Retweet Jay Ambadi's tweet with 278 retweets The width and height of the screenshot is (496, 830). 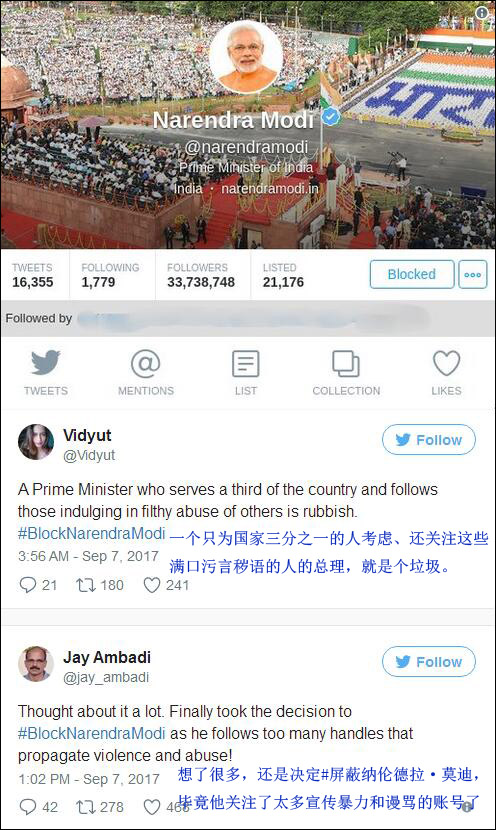[x=85, y=807]
